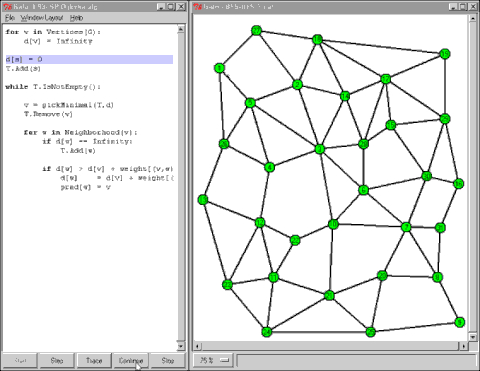
Task: Click the line 'T.Remove(v)'
Action: pyautogui.click(x=48, y=114)
